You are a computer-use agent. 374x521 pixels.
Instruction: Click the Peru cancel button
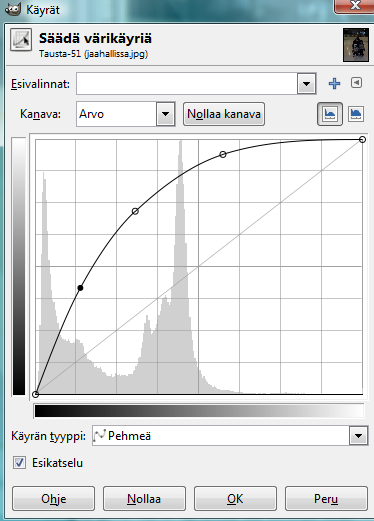click(326, 499)
